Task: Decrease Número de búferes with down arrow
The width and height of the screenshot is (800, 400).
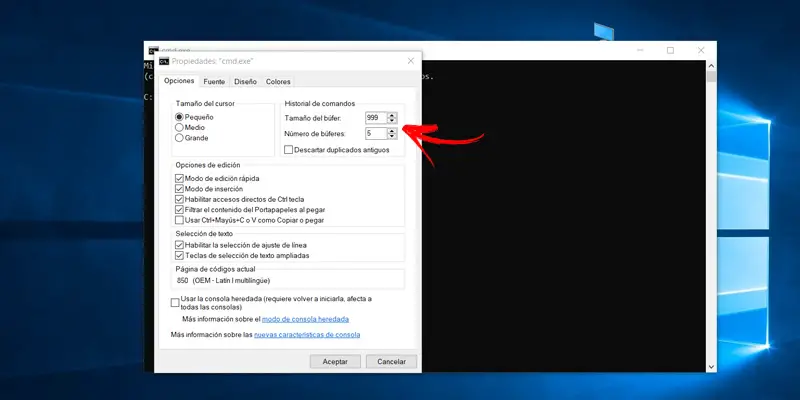Action: (x=392, y=136)
